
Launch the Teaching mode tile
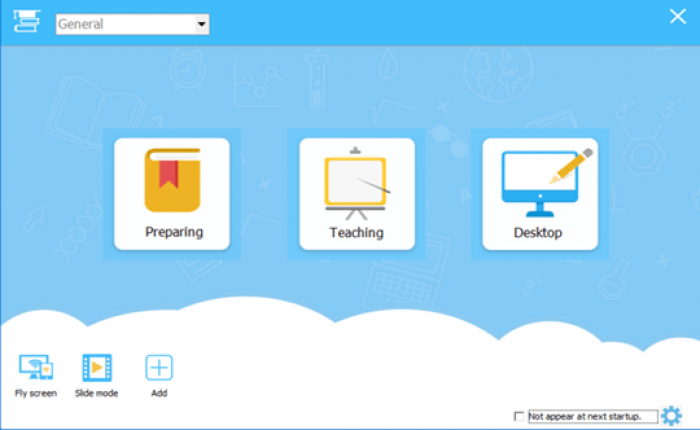point(357,193)
